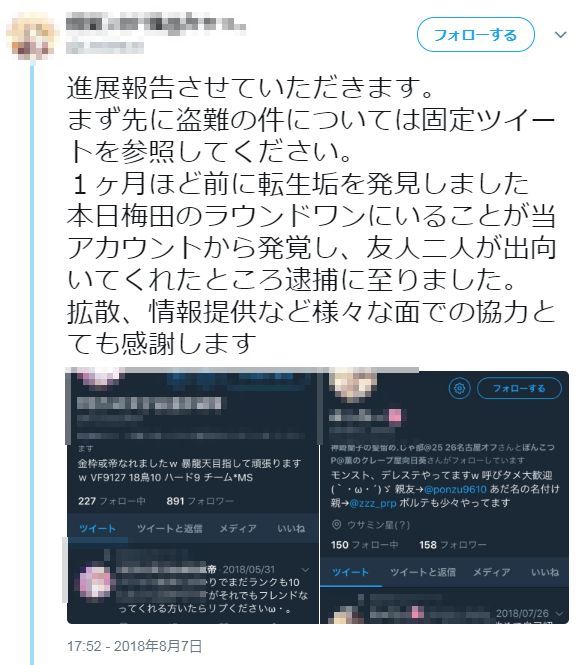Viewport: 583px width, 665px height.
Task: Click the pixelated author avatar at top
Action: click(x=33, y=36)
